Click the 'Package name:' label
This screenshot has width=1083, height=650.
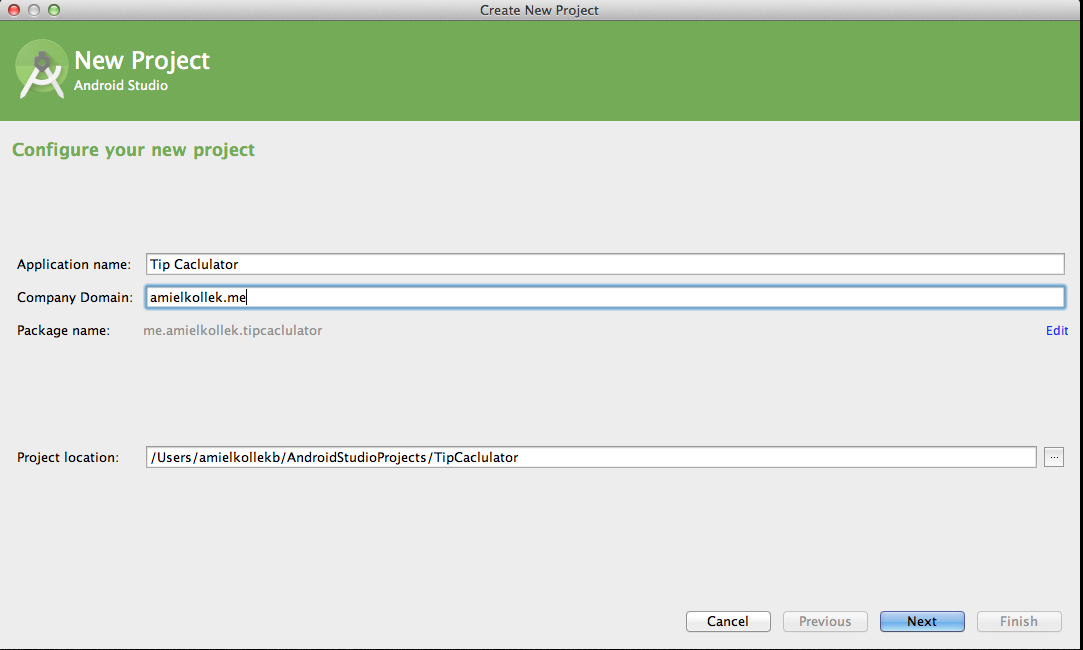point(64,330)
